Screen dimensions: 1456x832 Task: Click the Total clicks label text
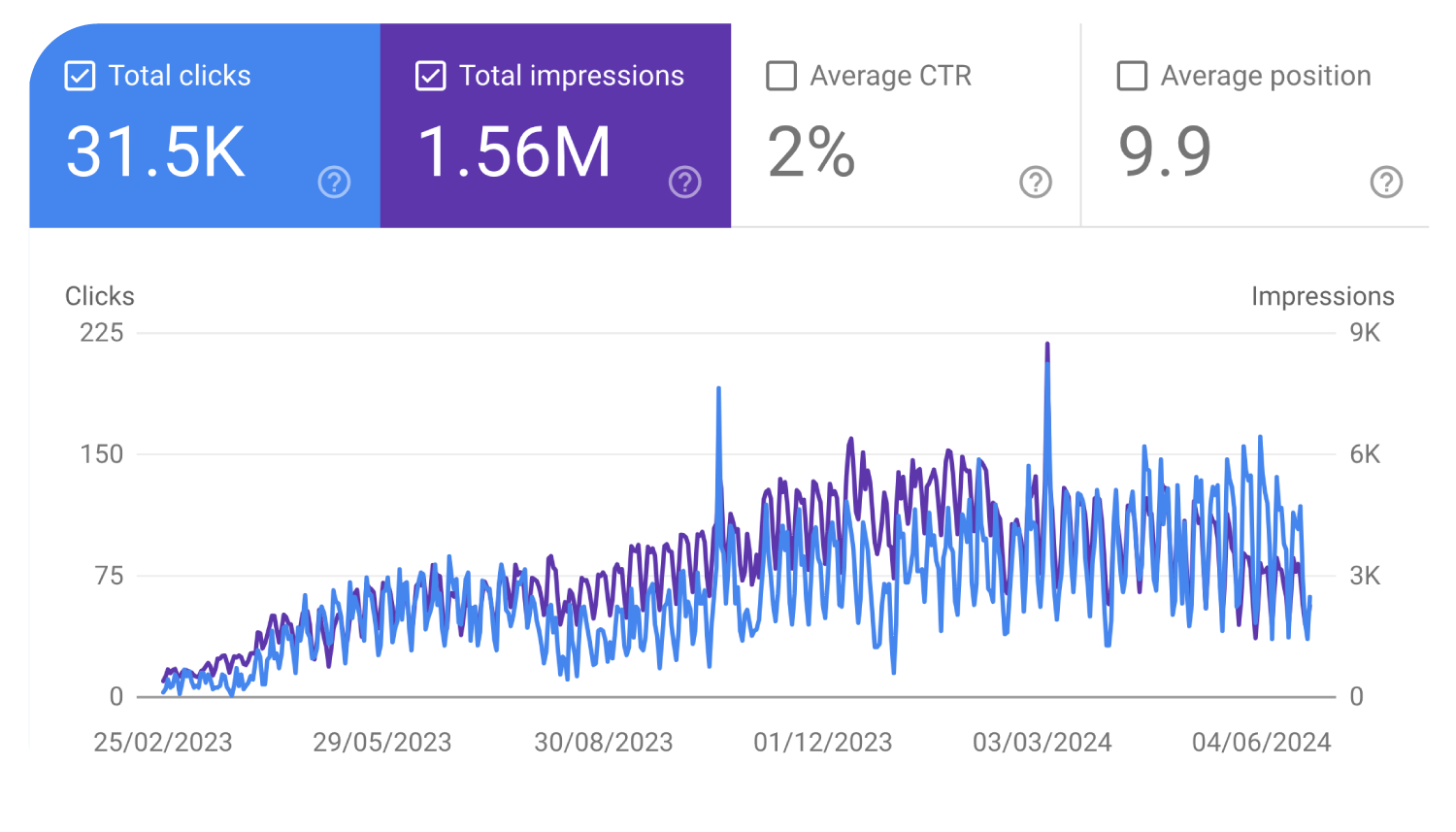coord(180,76)
